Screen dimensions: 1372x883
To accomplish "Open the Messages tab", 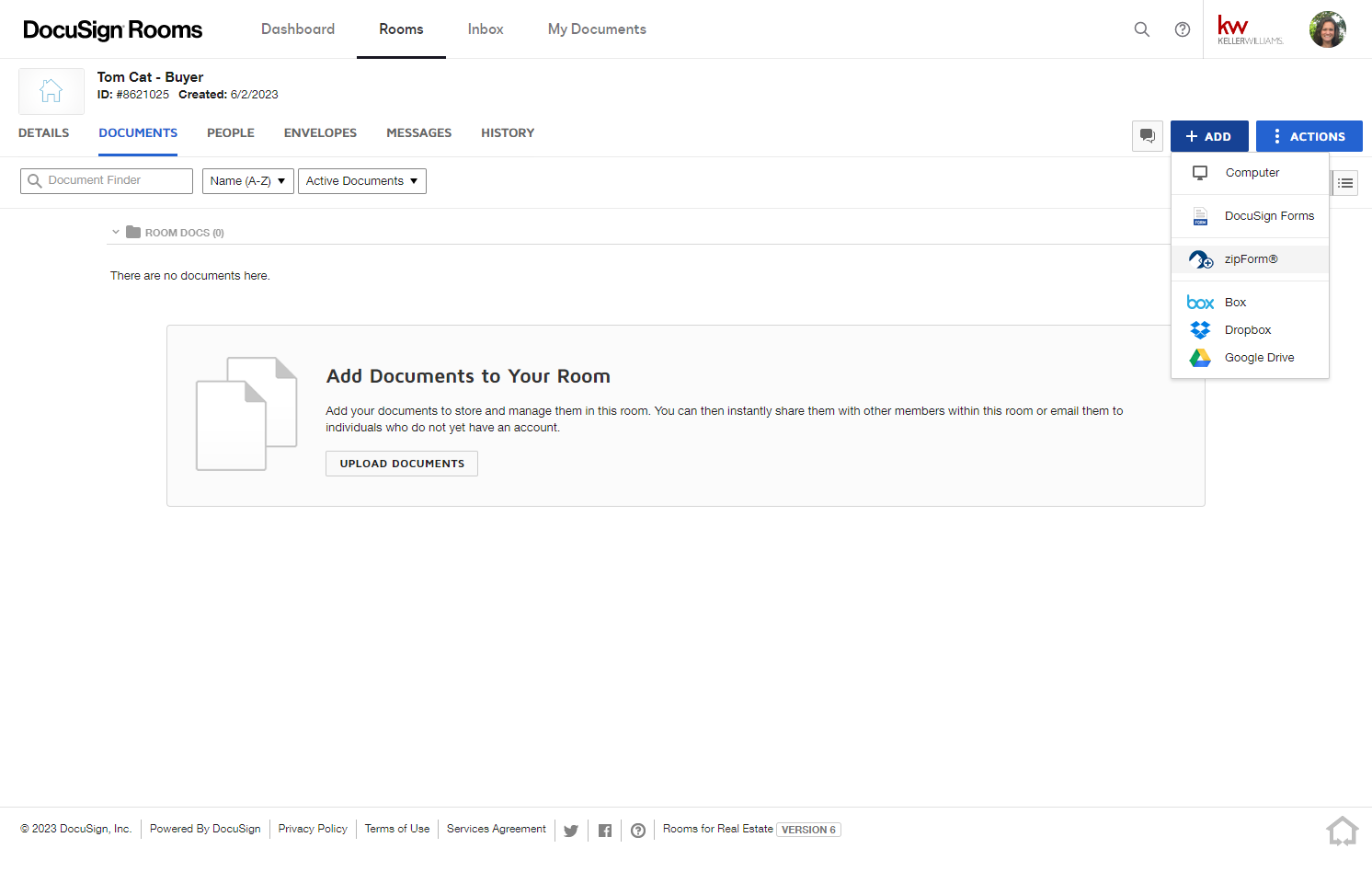I will 419,133.
